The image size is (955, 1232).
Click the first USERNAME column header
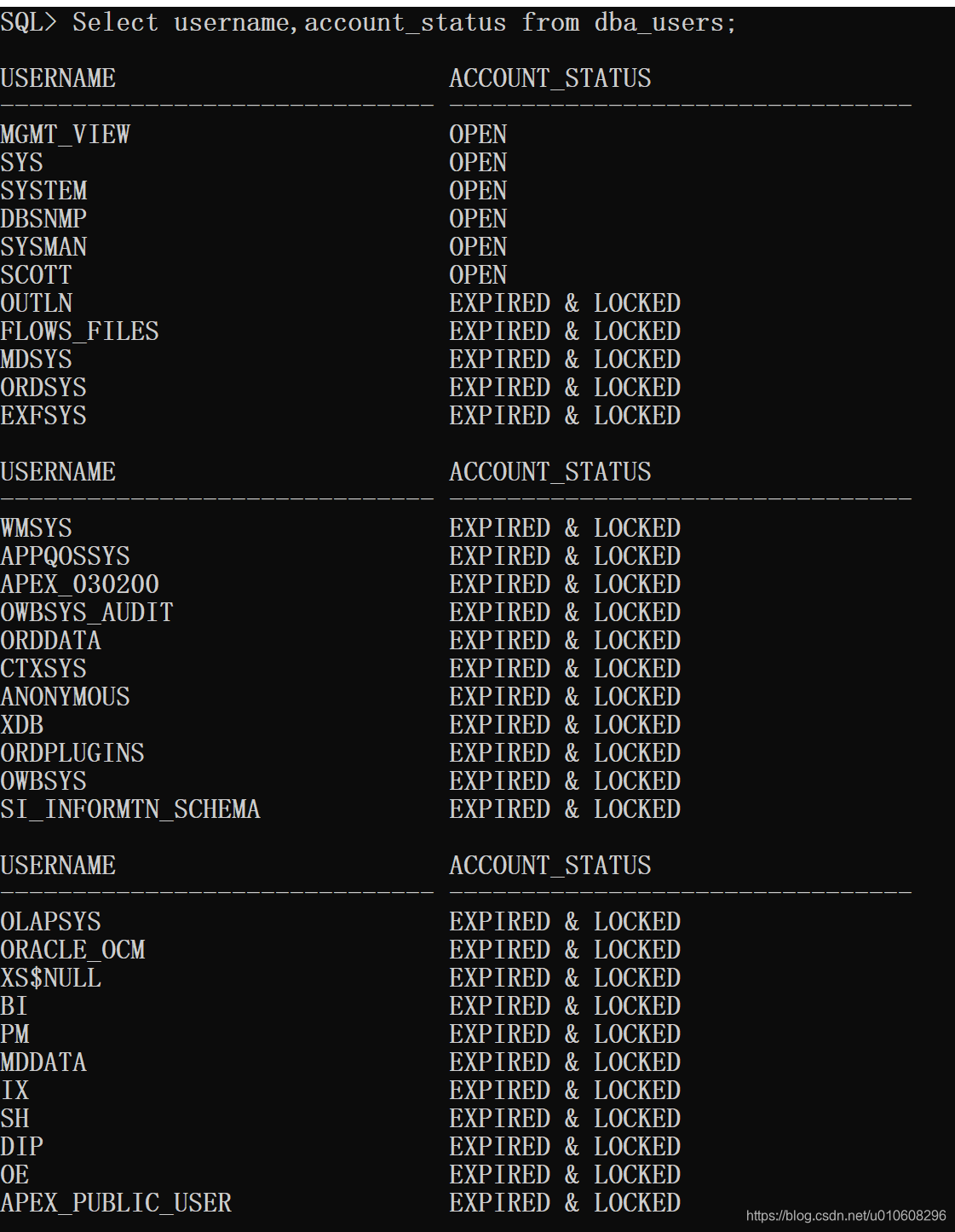58,78
